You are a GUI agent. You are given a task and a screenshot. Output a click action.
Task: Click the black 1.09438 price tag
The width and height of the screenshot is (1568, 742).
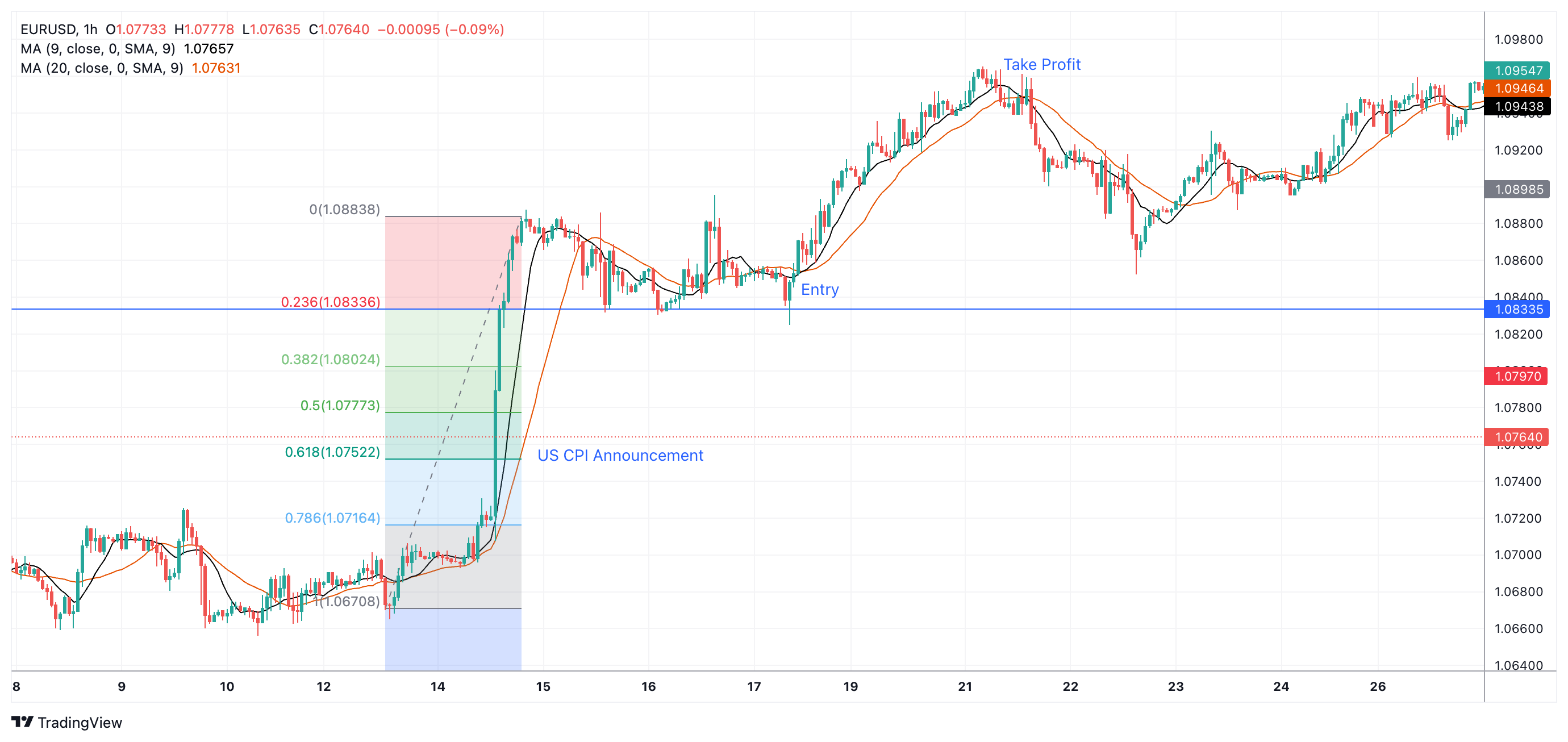click(1518, 106)
